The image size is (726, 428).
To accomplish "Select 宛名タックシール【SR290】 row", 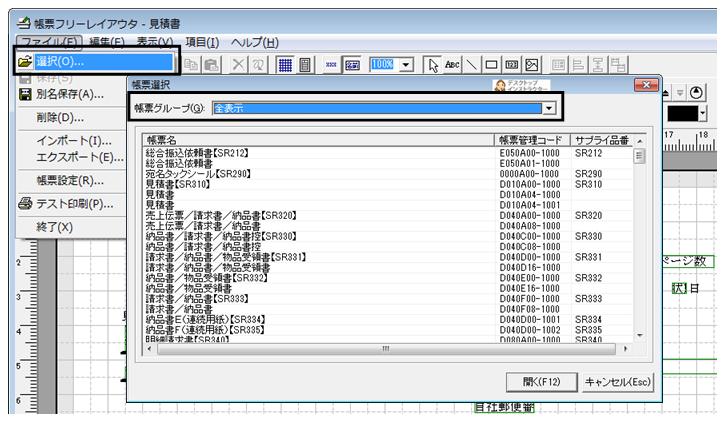I will 388,174.
